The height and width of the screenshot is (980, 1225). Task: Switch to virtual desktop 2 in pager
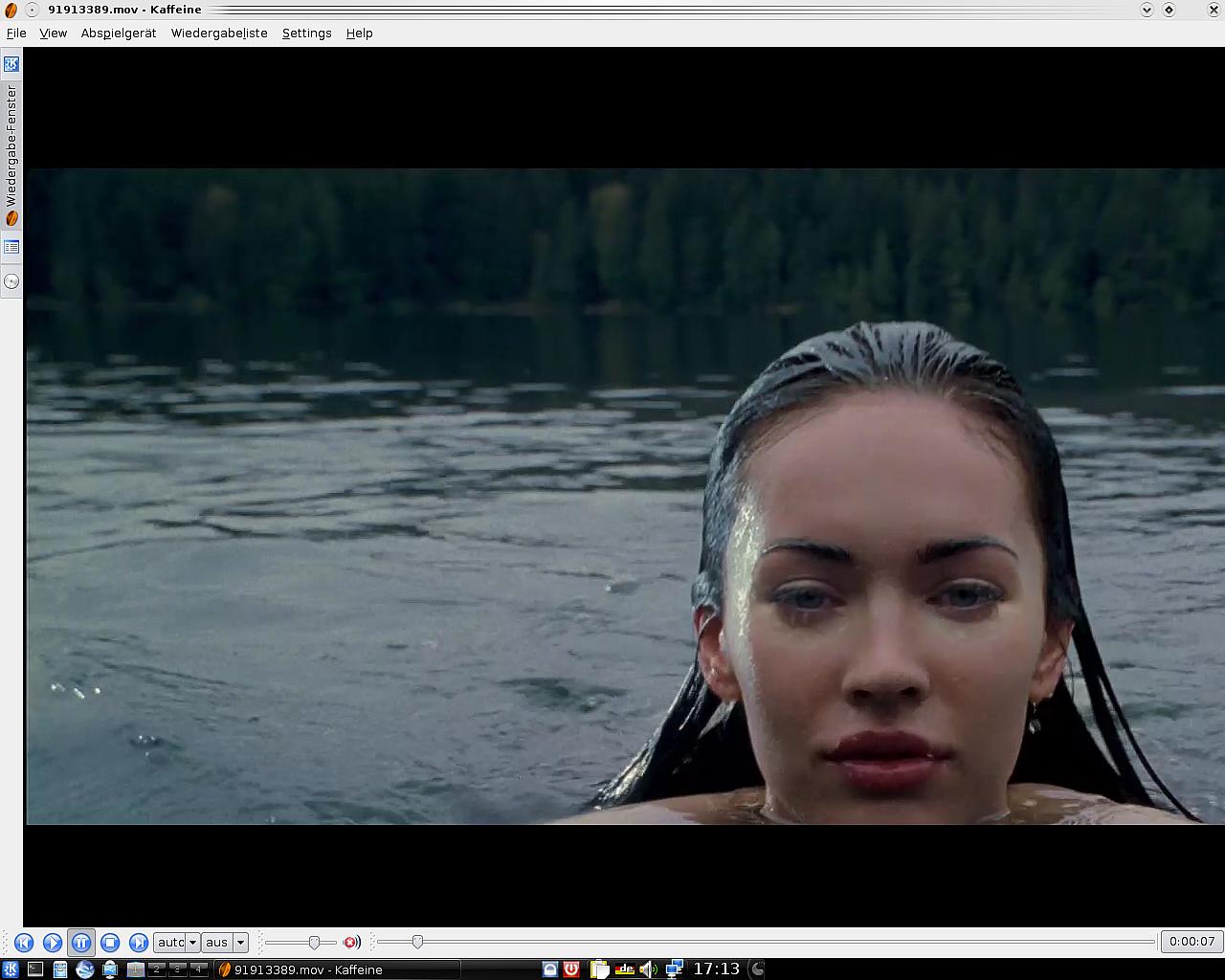[156, 969]
